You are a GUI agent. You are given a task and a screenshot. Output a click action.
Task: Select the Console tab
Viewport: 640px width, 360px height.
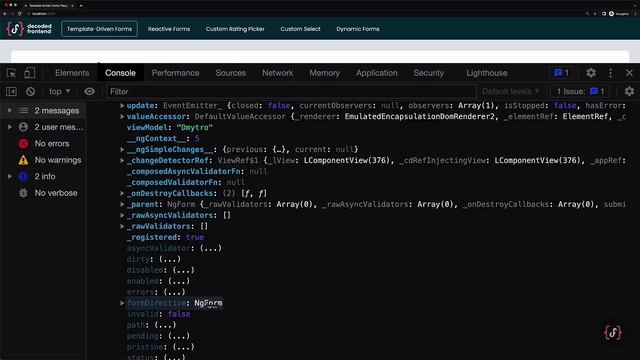(120, 73)
